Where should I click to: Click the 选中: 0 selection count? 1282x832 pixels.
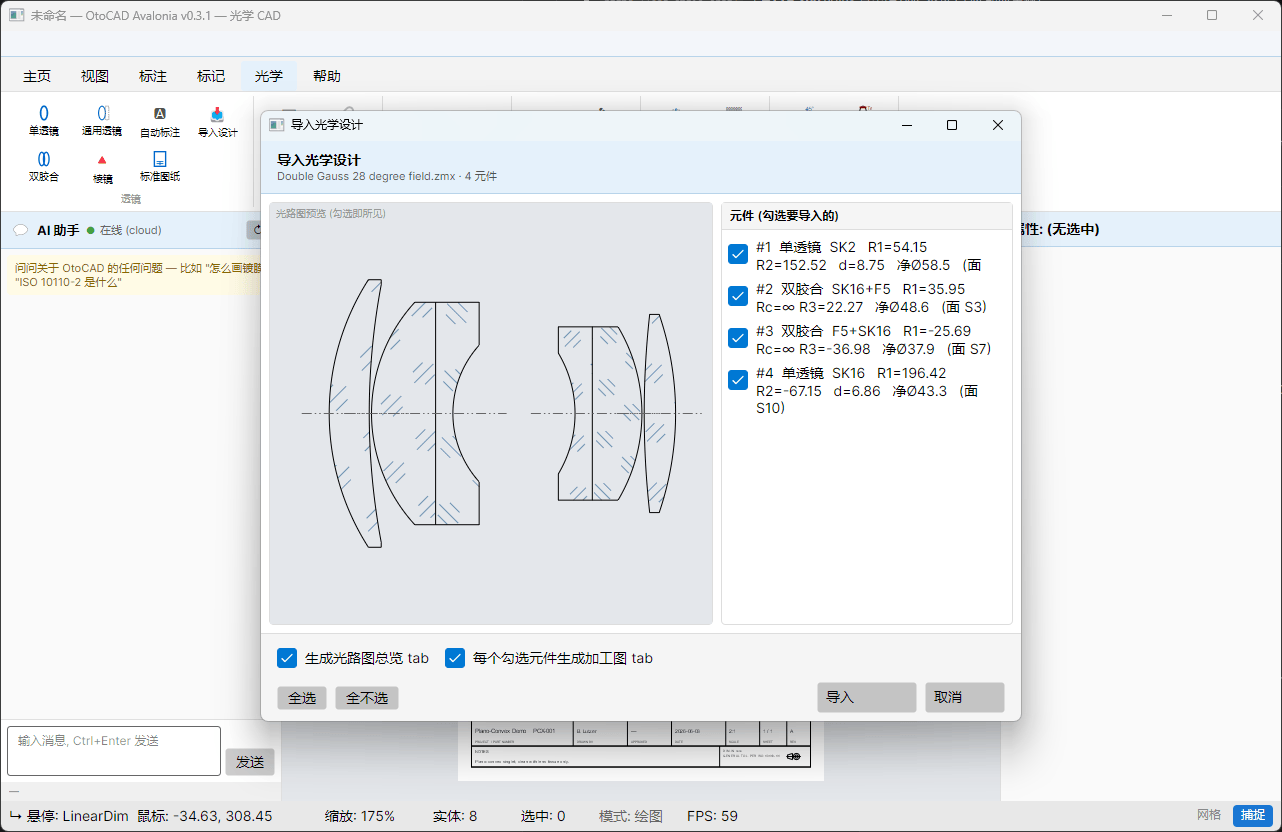pos(543,816)
